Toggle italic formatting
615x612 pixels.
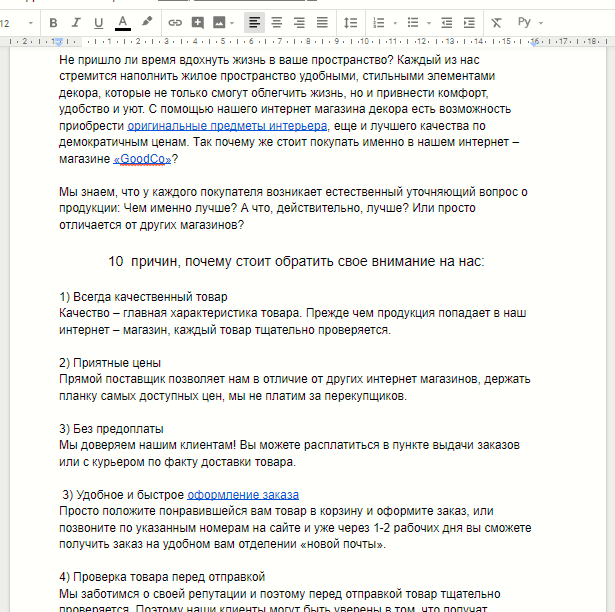coord(76,23)
